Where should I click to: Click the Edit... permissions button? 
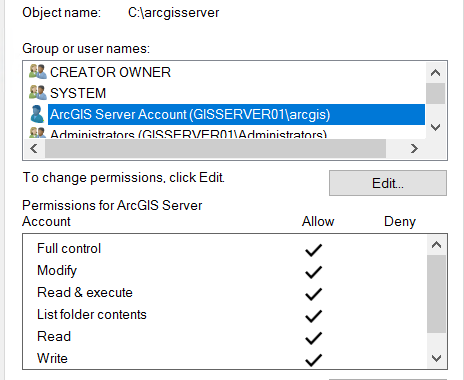[x=388, y=183]
